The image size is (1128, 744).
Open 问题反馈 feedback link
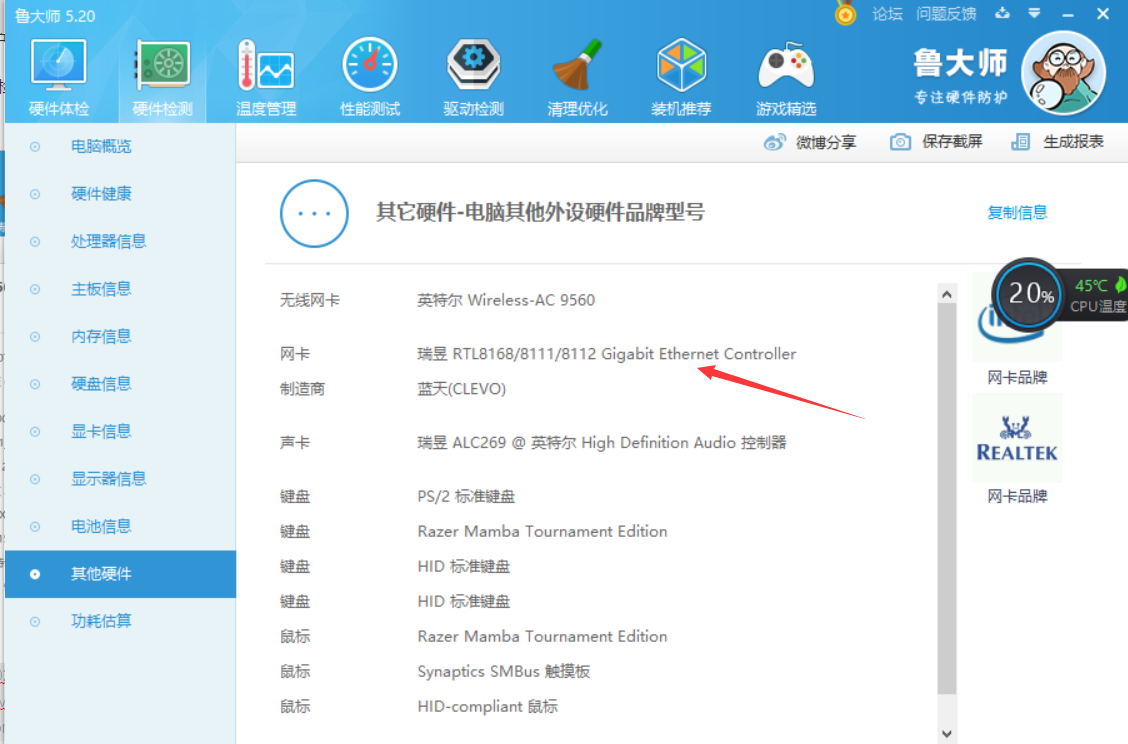(x=946, y=14)
